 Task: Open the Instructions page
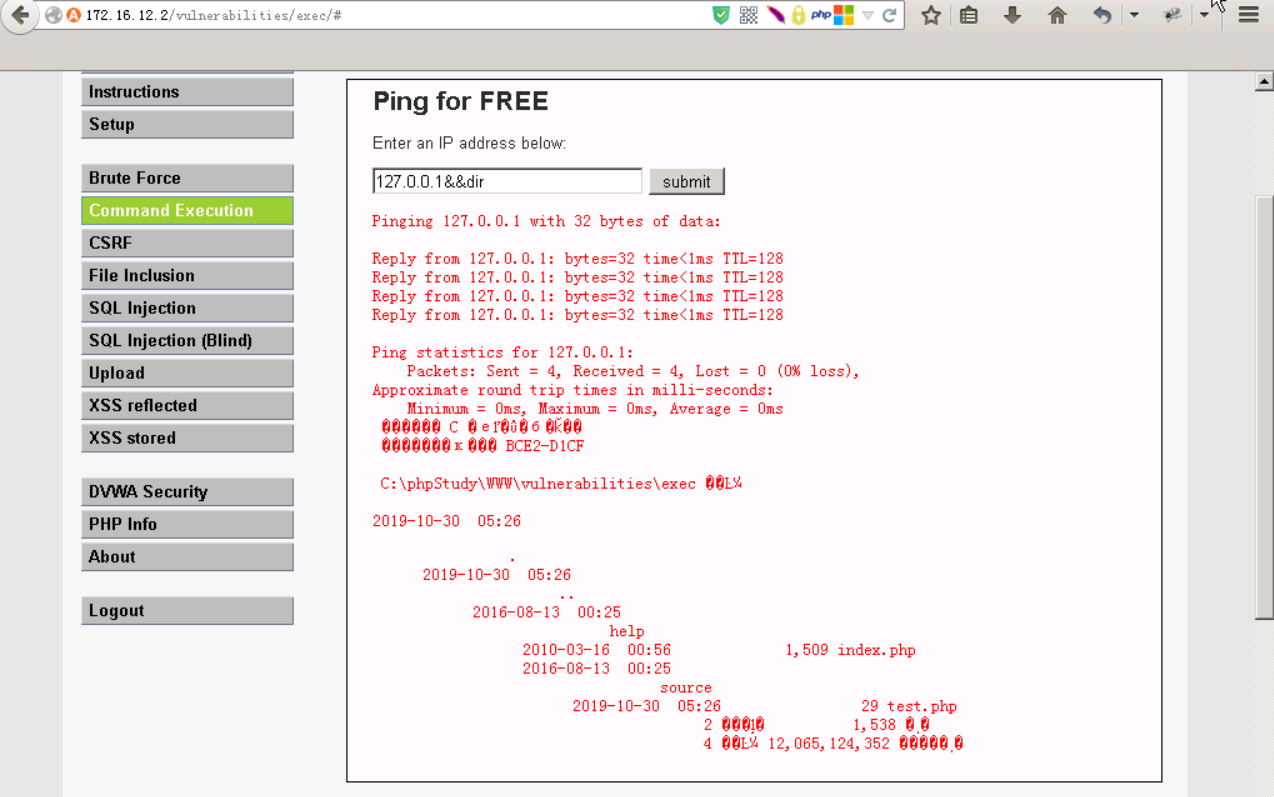coord(187,92)
